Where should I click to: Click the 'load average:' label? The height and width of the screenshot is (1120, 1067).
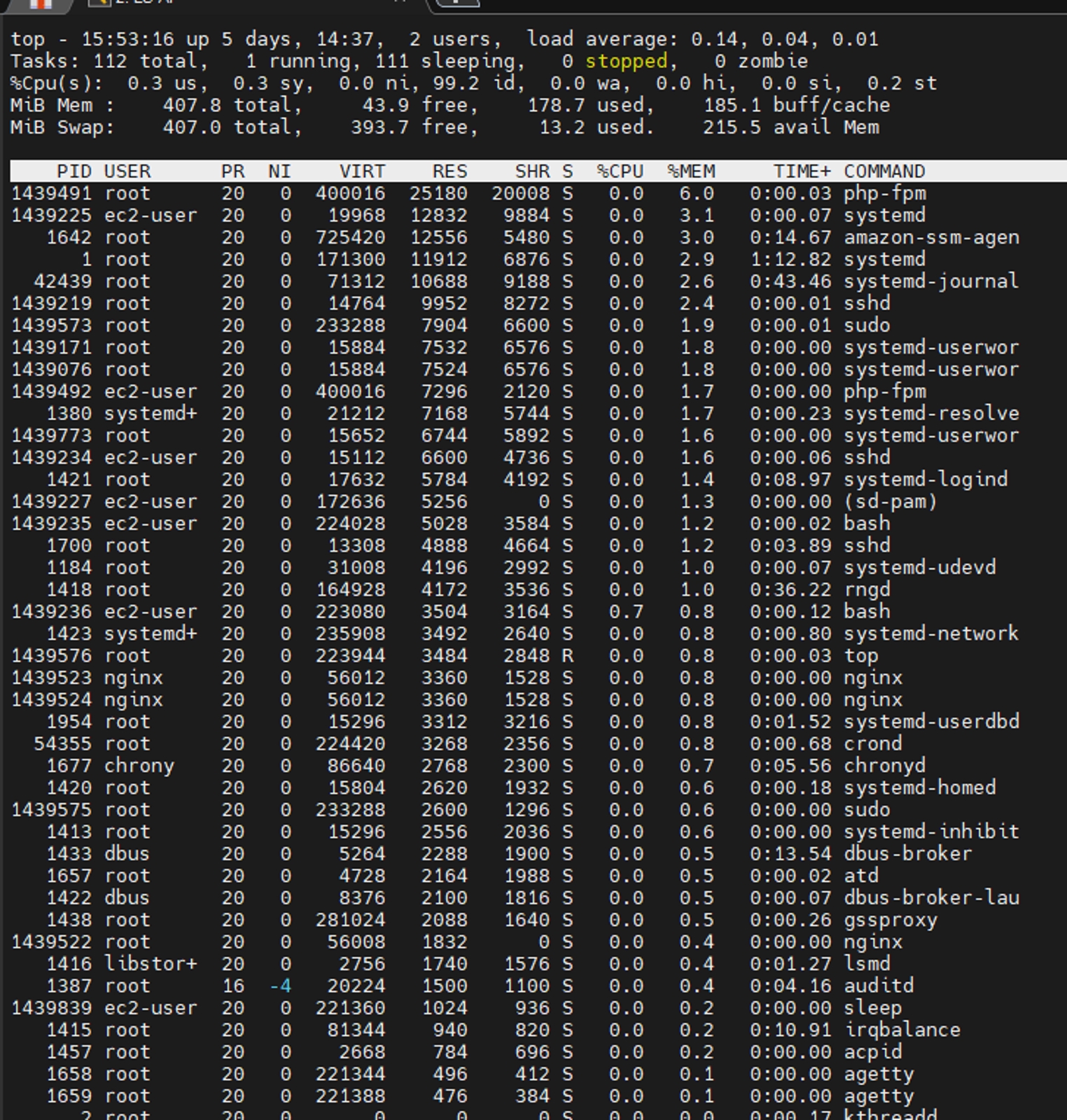(603, 39)
